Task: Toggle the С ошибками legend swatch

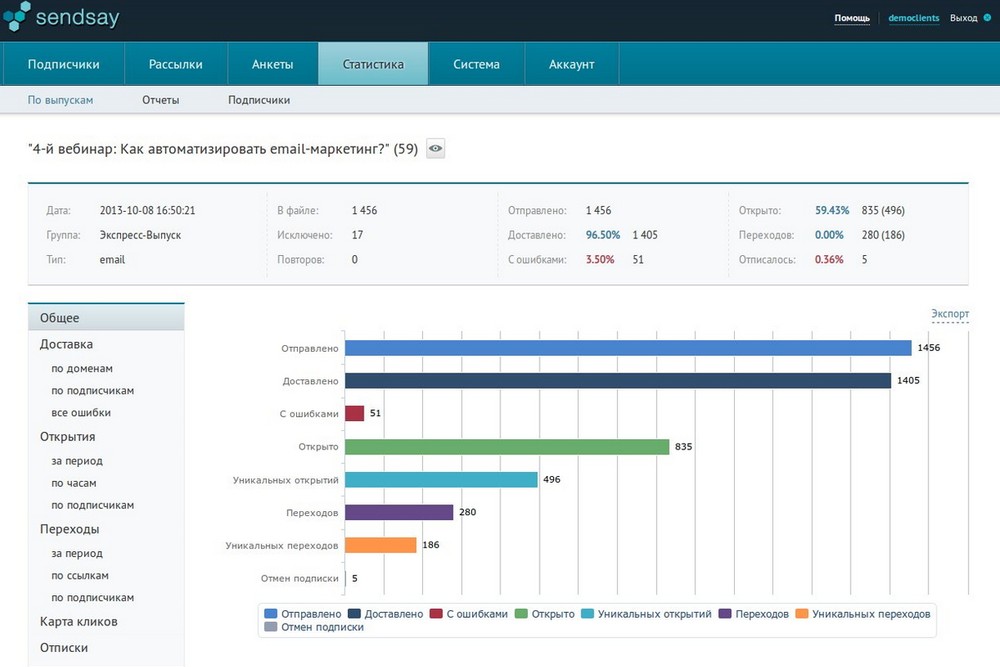Action: click(436, 613)
